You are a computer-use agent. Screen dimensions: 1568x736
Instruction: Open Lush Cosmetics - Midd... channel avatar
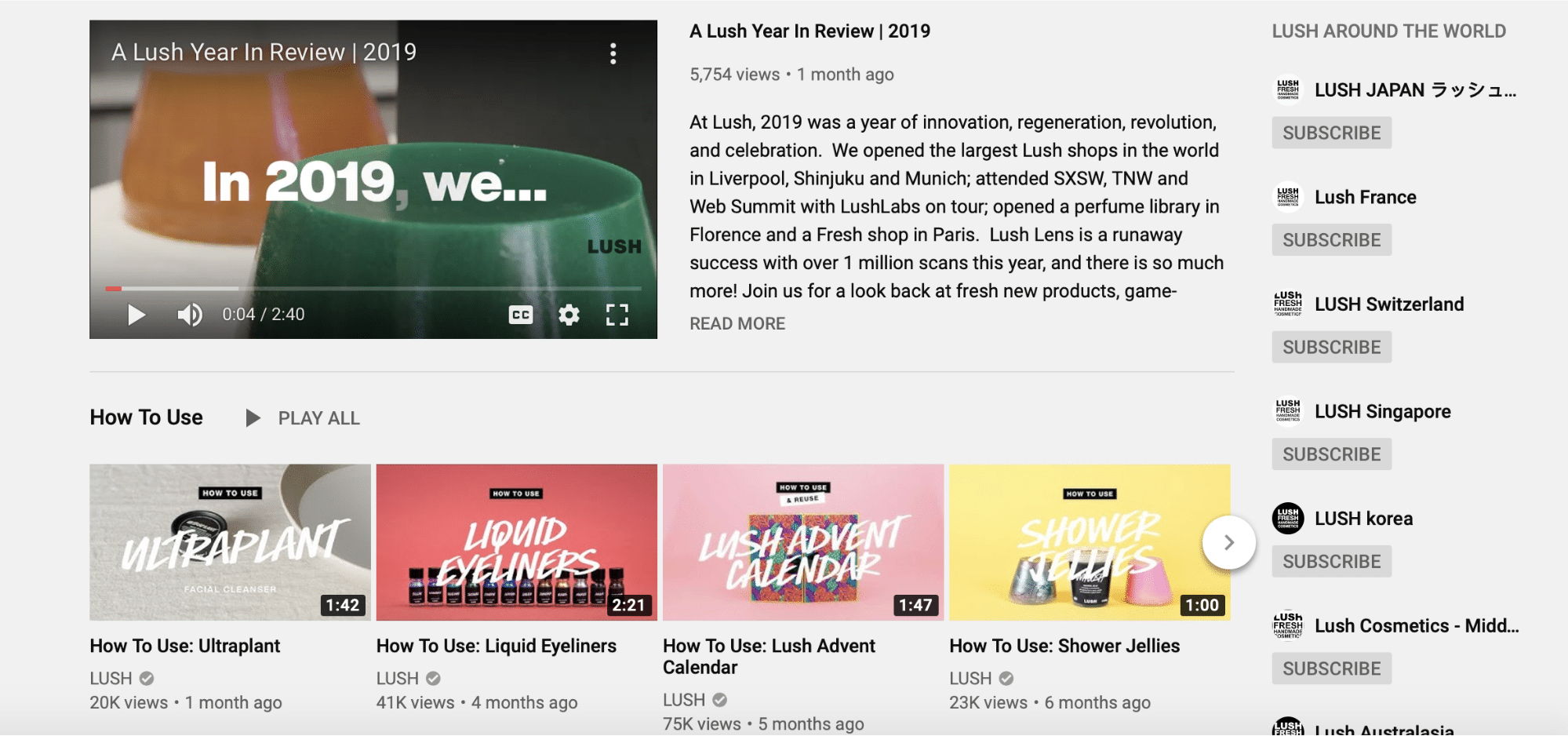point(1288,625)
